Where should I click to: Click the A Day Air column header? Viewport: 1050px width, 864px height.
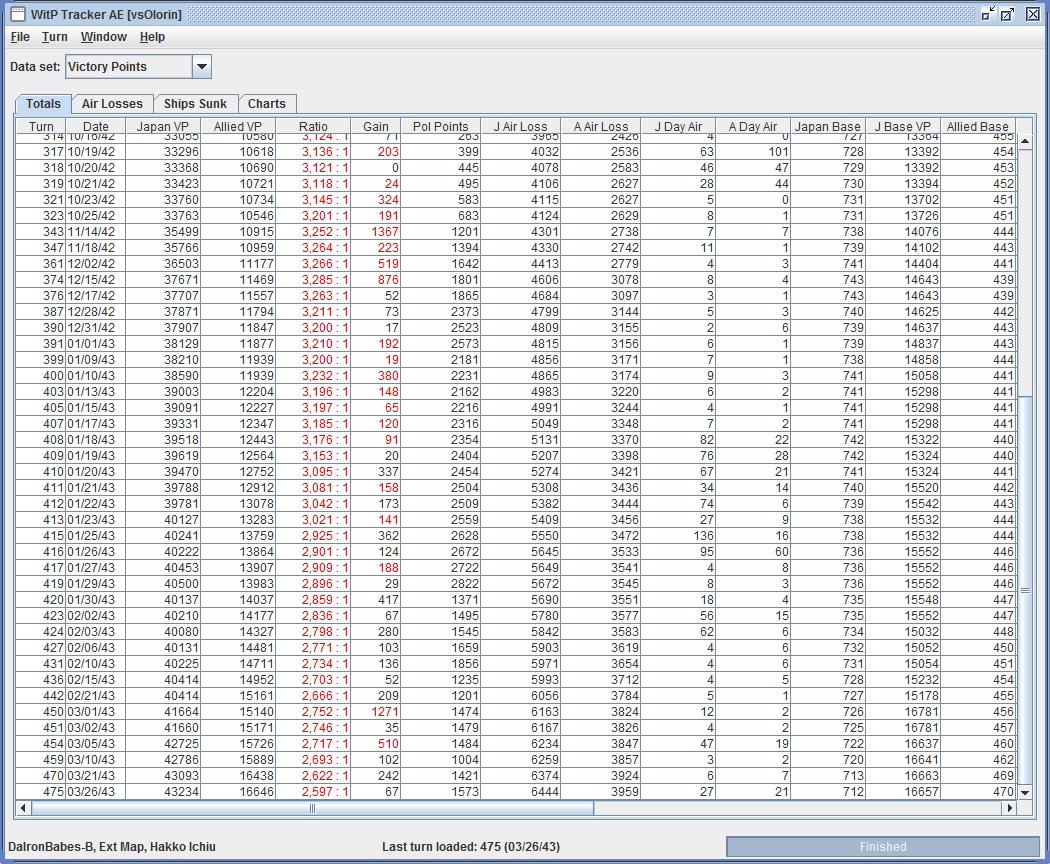(x=753, y=126)
